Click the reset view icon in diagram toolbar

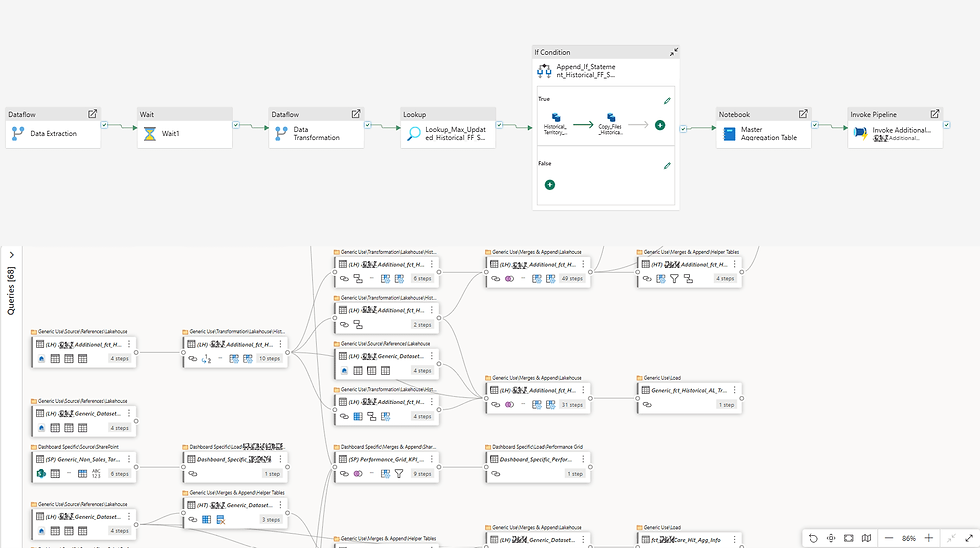pyautogui.click(x=813, y=538)
